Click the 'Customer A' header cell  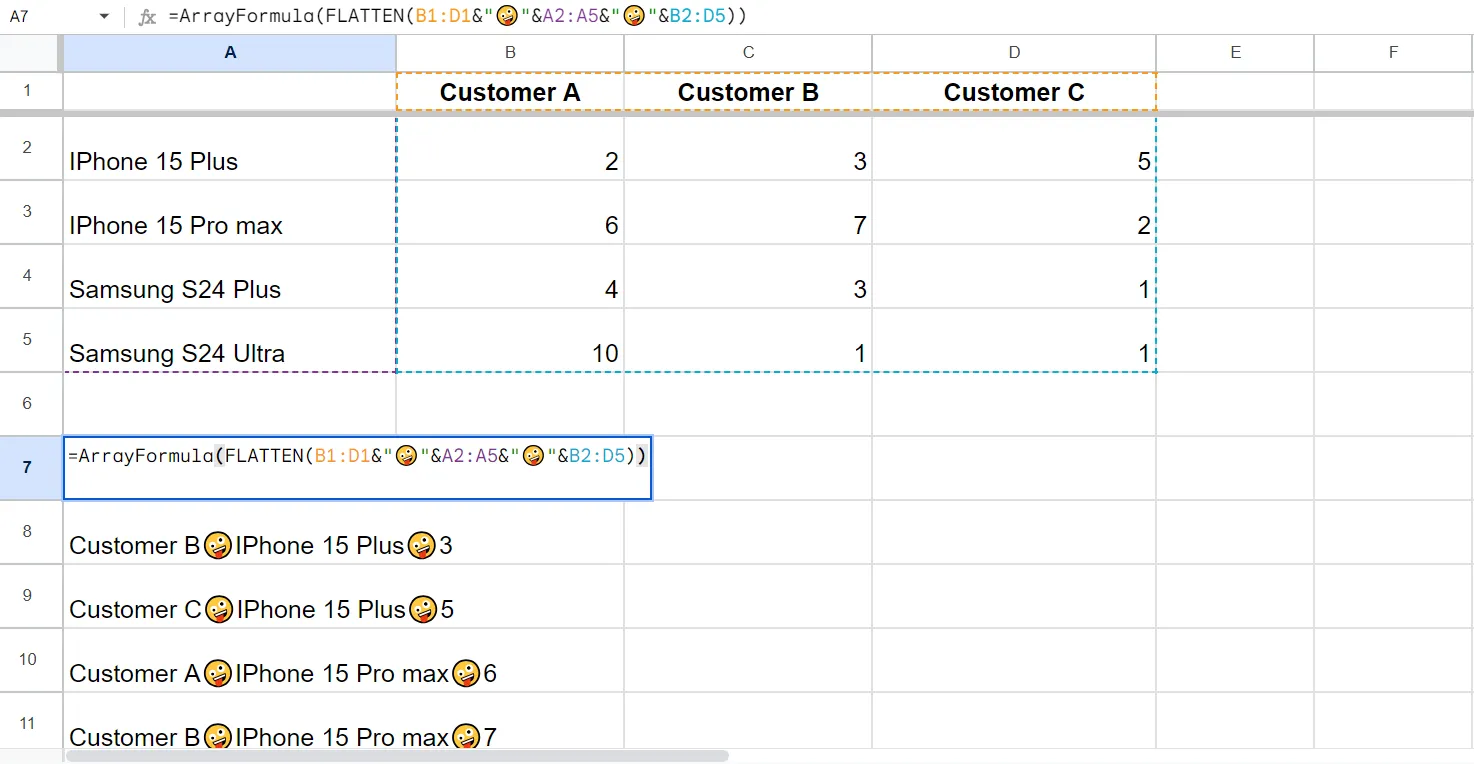coord(510,92)
